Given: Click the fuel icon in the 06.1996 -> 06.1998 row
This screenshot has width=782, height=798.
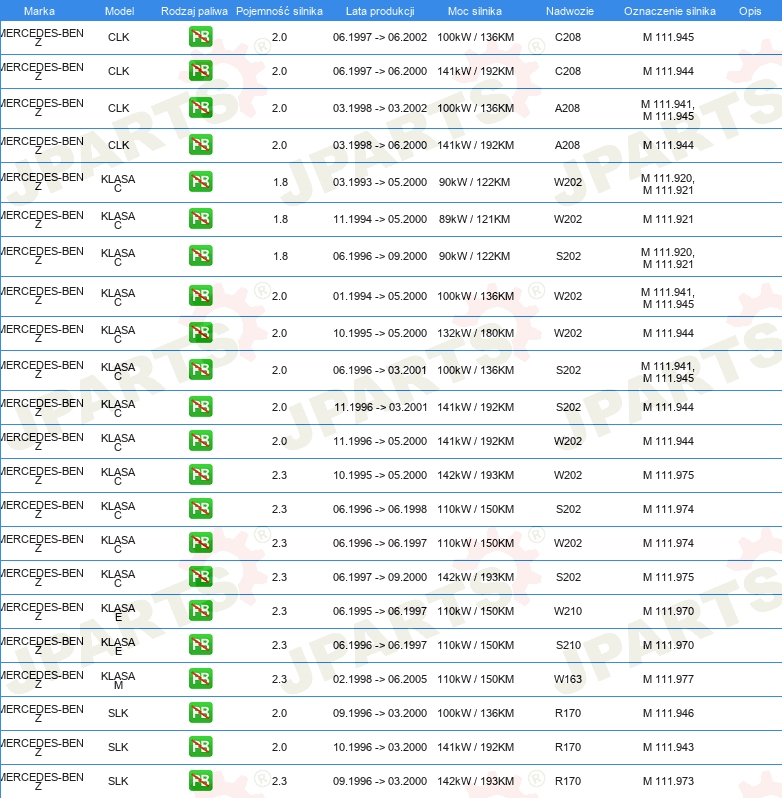Looking at the screenshot, I should (200, 509).
